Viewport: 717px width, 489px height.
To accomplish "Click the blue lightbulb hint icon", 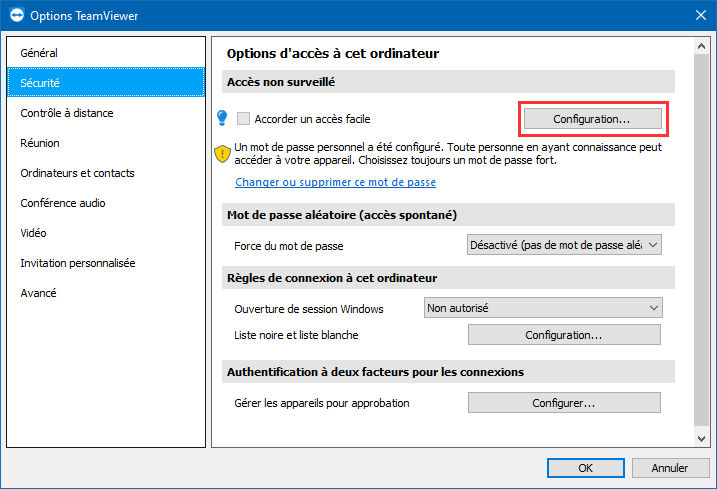I will [222, 118].
